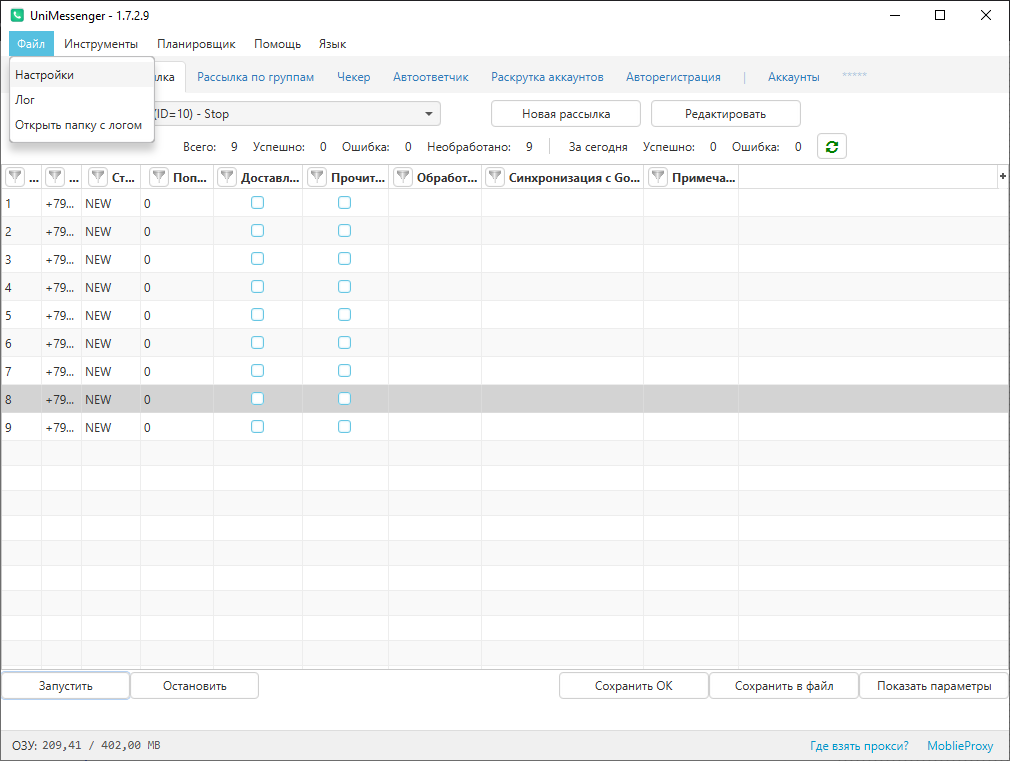
Task: Open the Планировщик menu
Action: (x=196, y=44)
